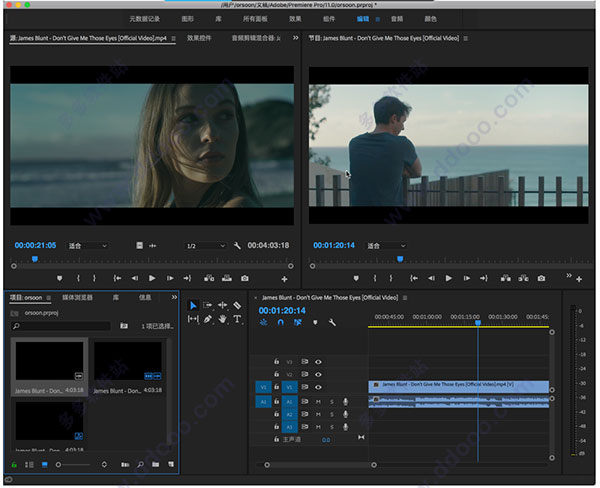Select the Slip tool
600x488 pixels.
(x=193, y=319)
